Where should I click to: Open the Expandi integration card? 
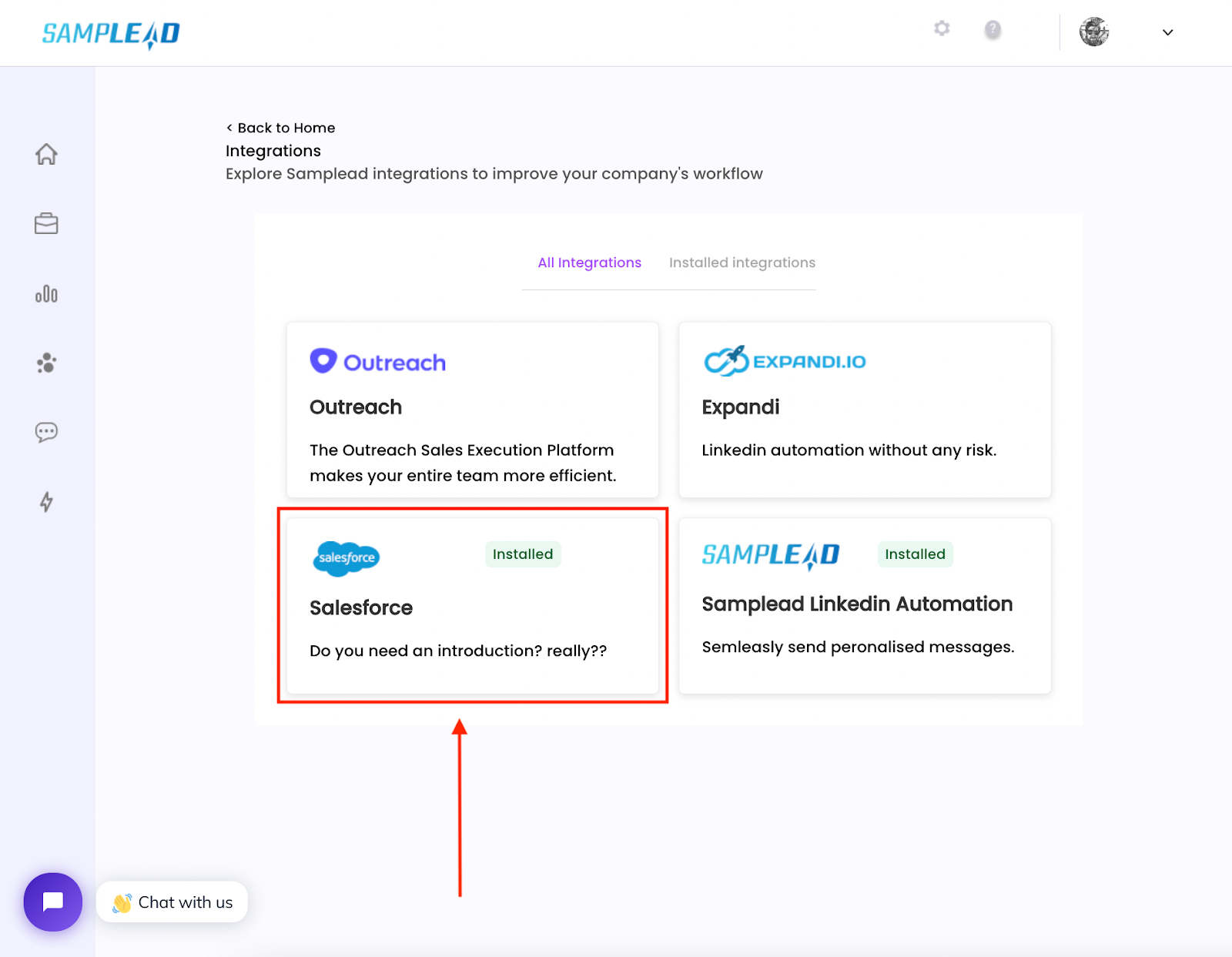[x=865, y=410]
